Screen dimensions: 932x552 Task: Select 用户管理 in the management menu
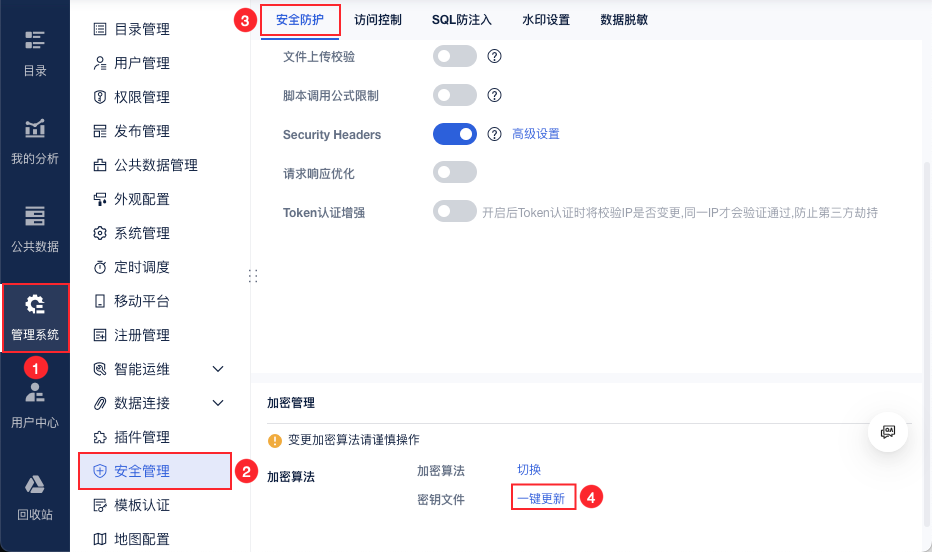click(141, 63)
